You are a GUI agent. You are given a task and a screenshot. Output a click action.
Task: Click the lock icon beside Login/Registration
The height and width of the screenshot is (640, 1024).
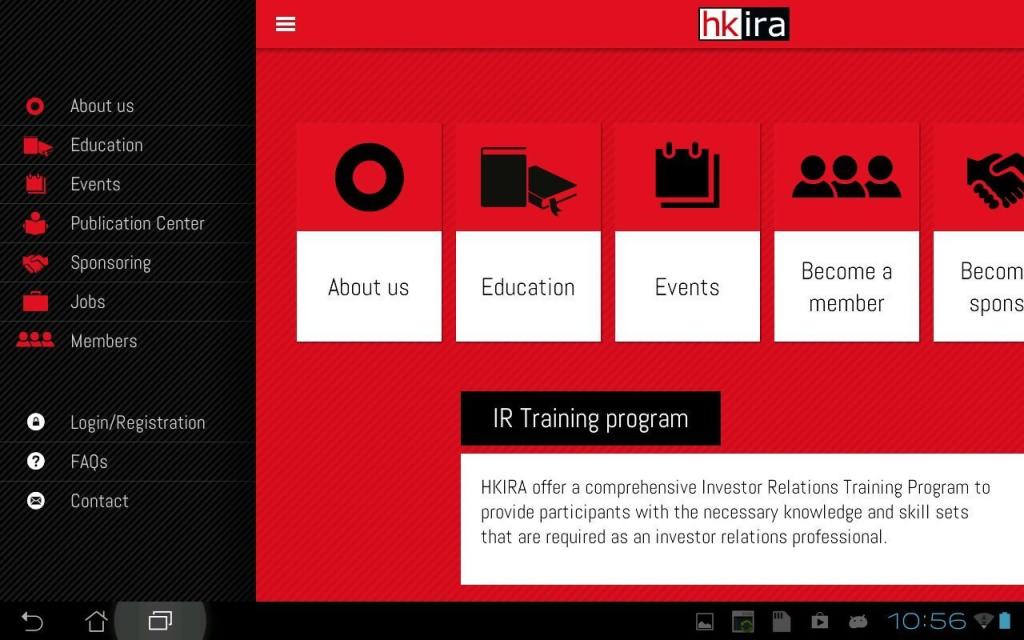[36, 422]
